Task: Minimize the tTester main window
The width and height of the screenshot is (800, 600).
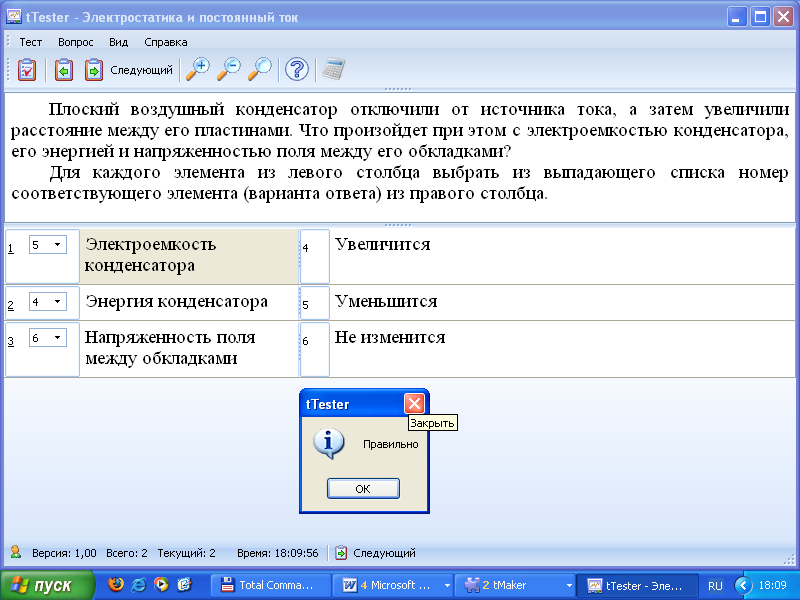Action: (x=736, y=17)
